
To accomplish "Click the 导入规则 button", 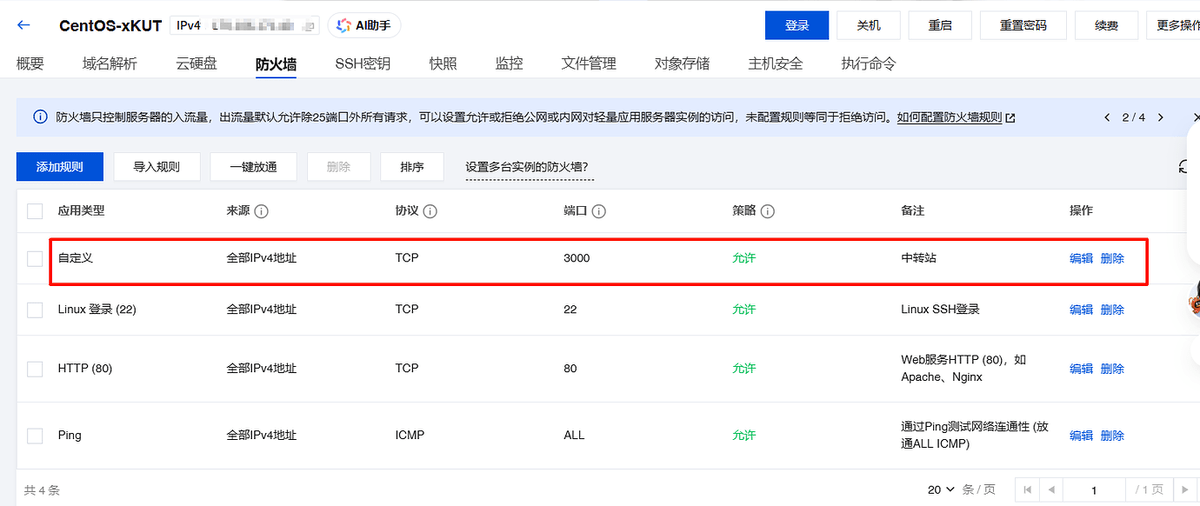I will (157, 167).
